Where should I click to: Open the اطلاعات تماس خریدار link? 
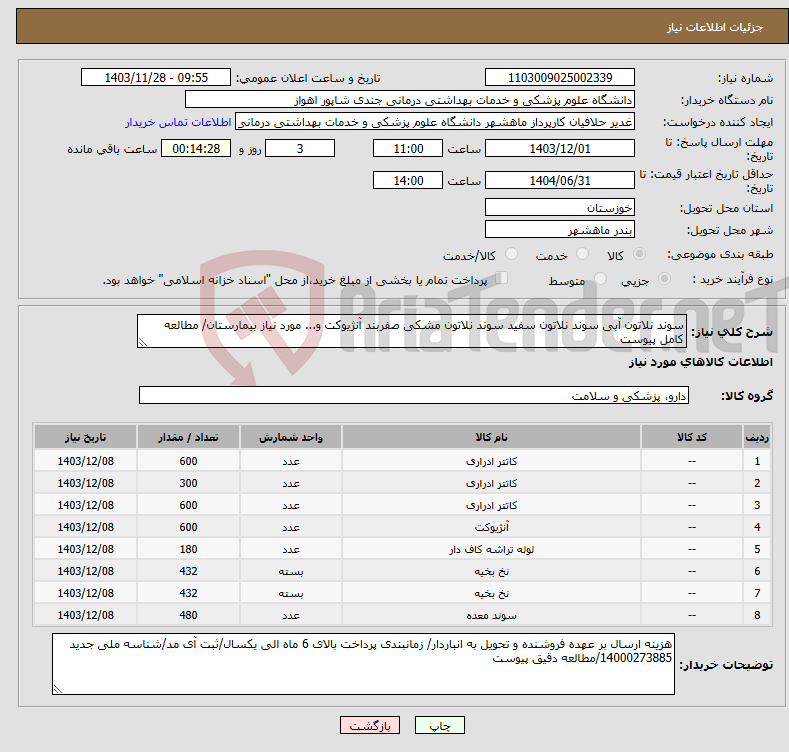pos(178,122)
